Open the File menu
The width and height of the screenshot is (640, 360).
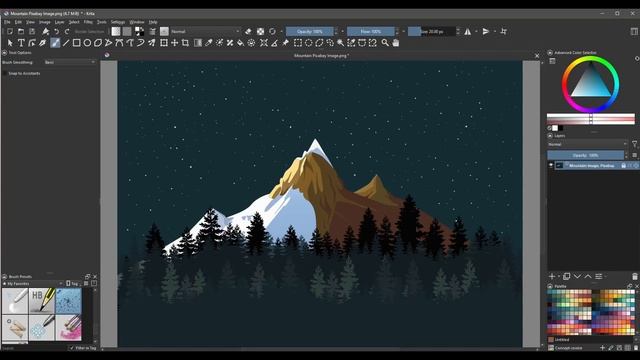[7, 22]
